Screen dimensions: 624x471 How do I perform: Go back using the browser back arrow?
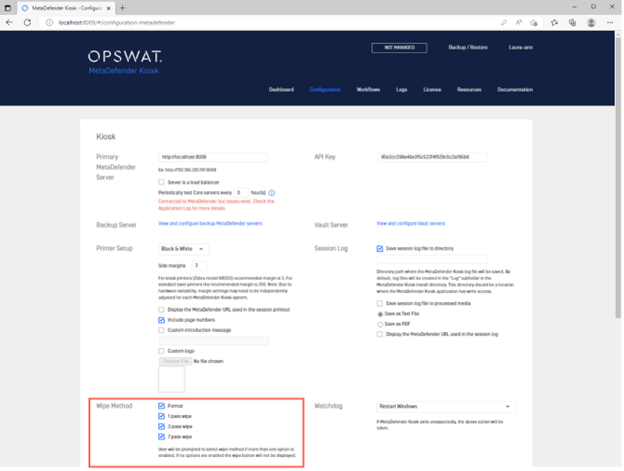9,23
